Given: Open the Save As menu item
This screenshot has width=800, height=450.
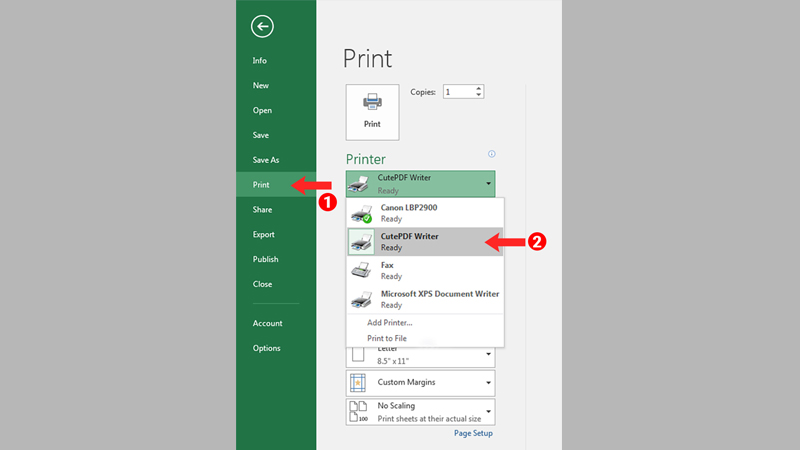Looking at the screenshot, I should (x=265, y=160).
